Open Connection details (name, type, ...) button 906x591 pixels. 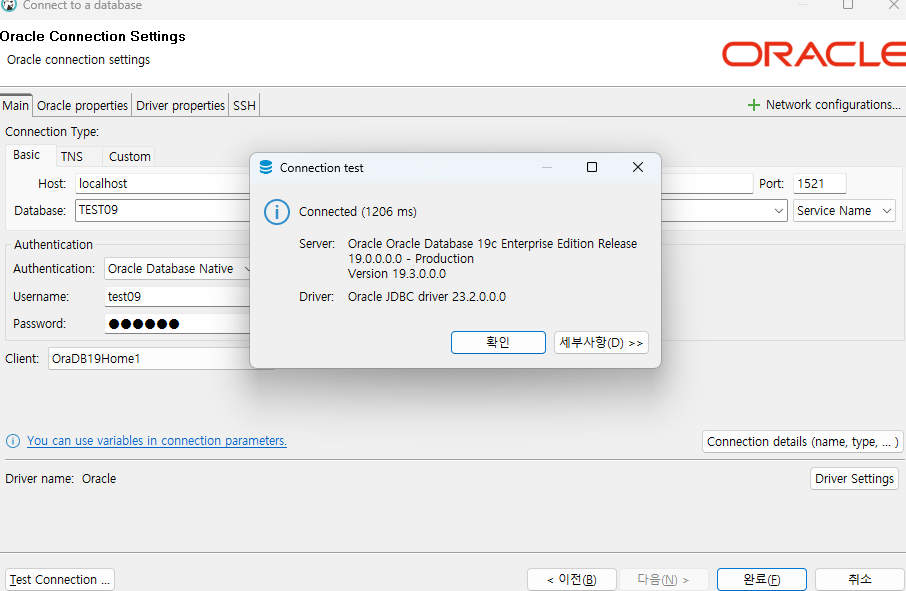tap(803, 442)
